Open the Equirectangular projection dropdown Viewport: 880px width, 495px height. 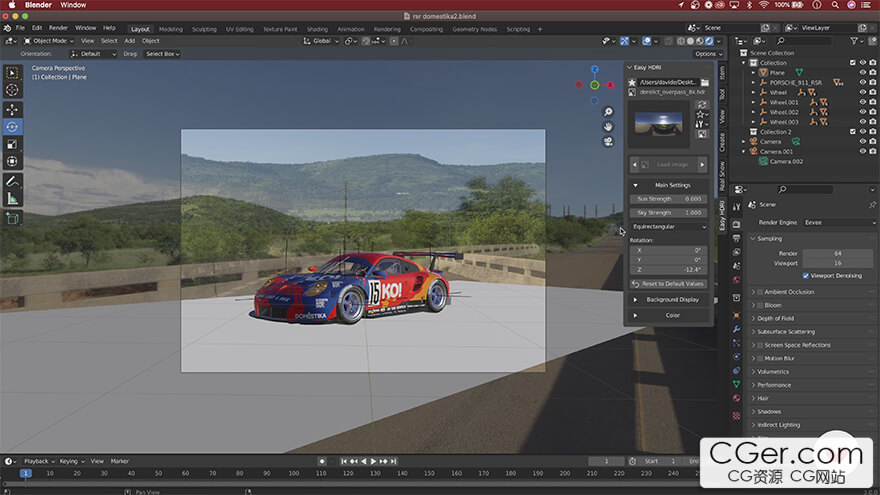pyautogui.click(x=668, y=227)
